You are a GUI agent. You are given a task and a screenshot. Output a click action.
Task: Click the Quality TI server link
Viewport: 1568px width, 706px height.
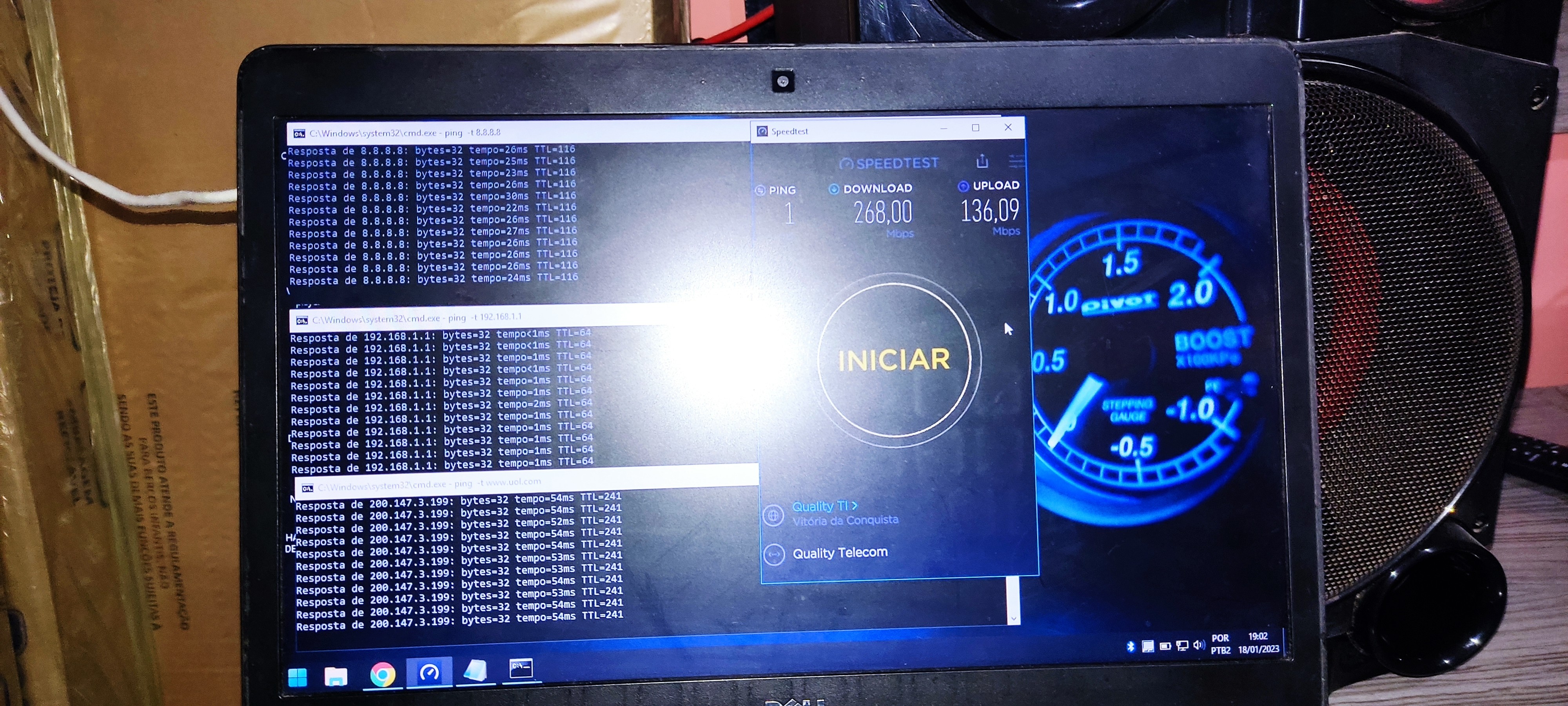click(x=824, y=506)
